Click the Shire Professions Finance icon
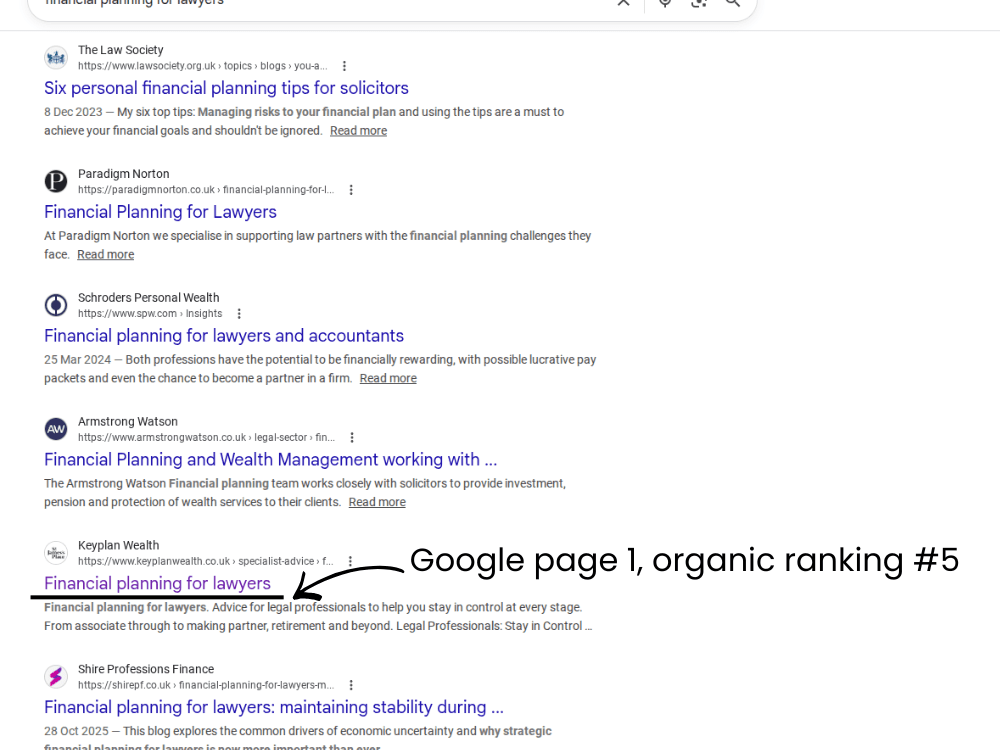Screen dimensions: 1000x750 pyautogui.click(x=56, y=677)
